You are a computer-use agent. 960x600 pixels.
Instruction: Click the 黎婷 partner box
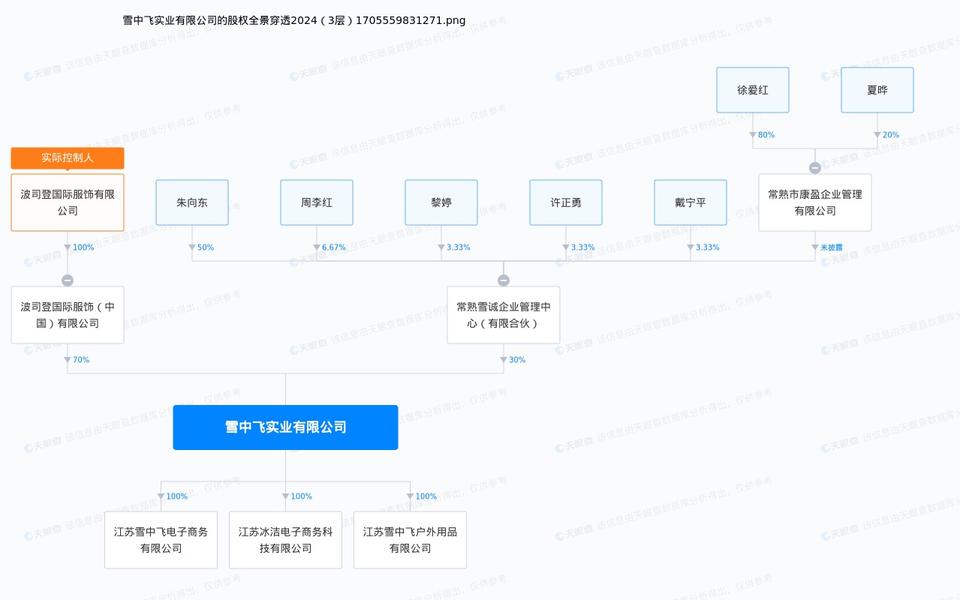point(441,202)
